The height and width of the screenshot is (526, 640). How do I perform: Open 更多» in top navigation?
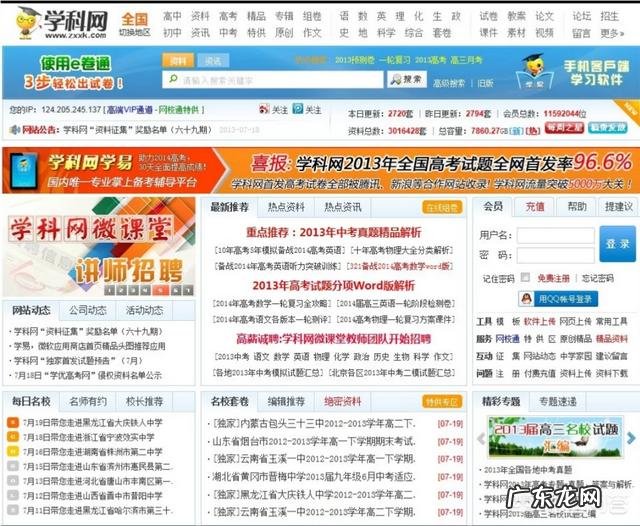point(612,33)
